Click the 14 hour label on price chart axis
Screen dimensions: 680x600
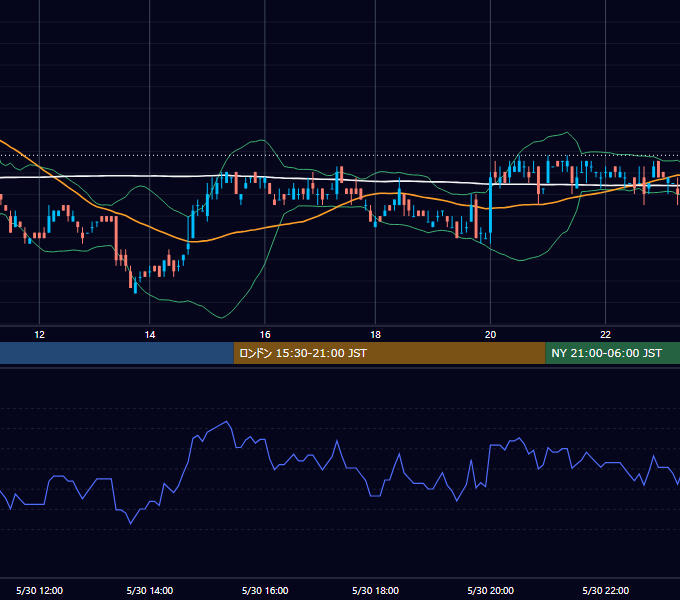click(150, 335)
